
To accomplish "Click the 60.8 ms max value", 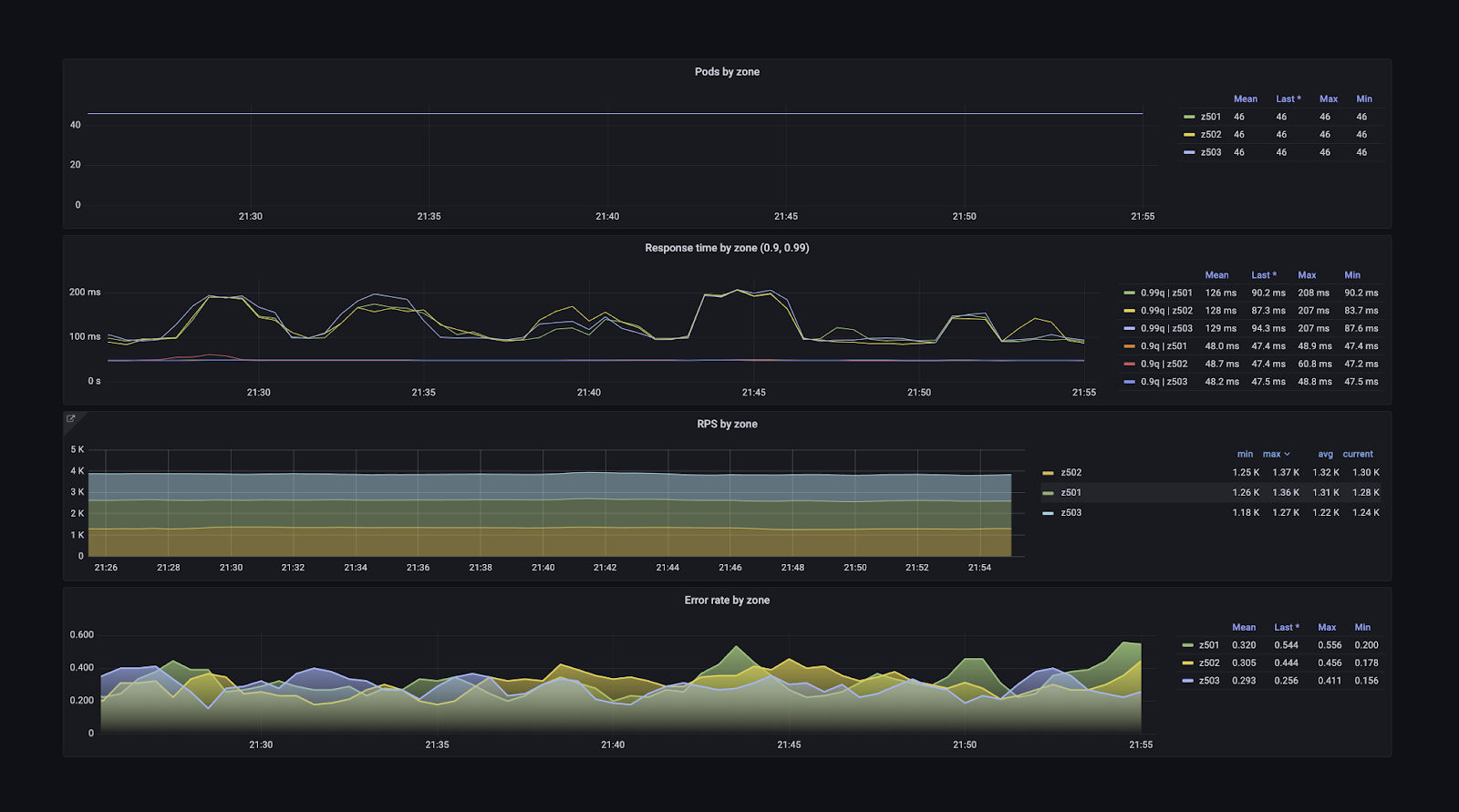I will click(x=1314, y=364).
